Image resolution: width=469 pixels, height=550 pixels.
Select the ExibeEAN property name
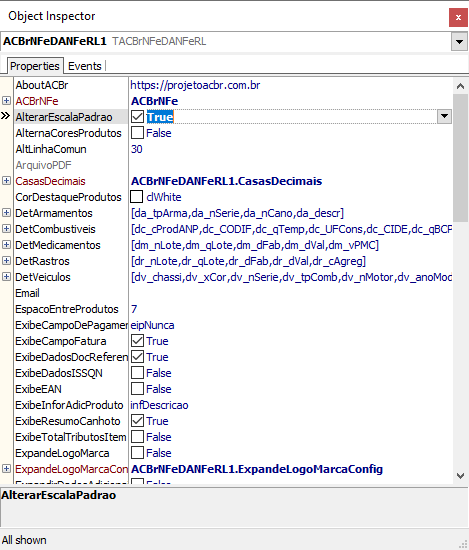point(39,389)
